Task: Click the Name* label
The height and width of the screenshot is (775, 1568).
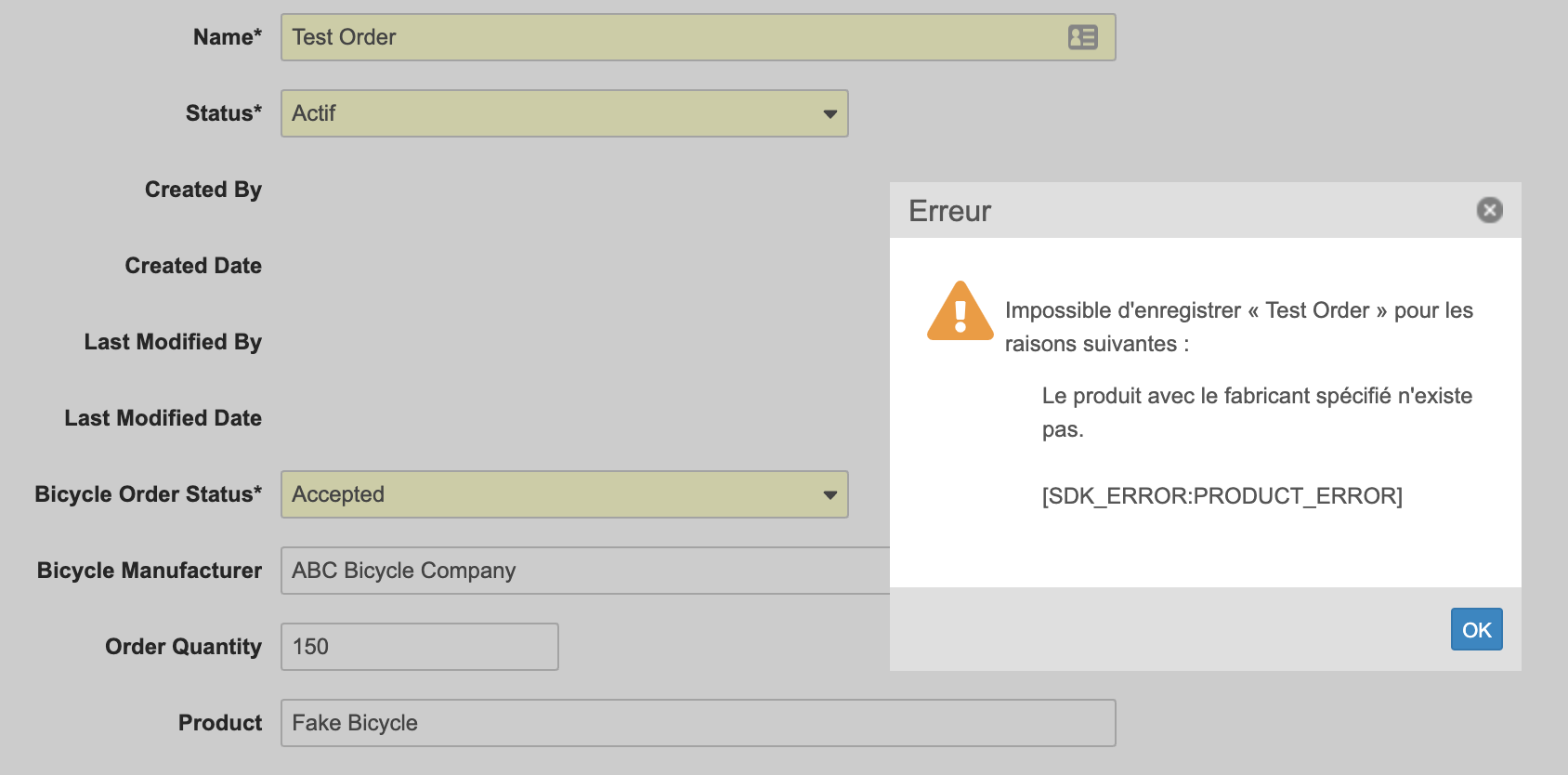Action: pos(228,37)
